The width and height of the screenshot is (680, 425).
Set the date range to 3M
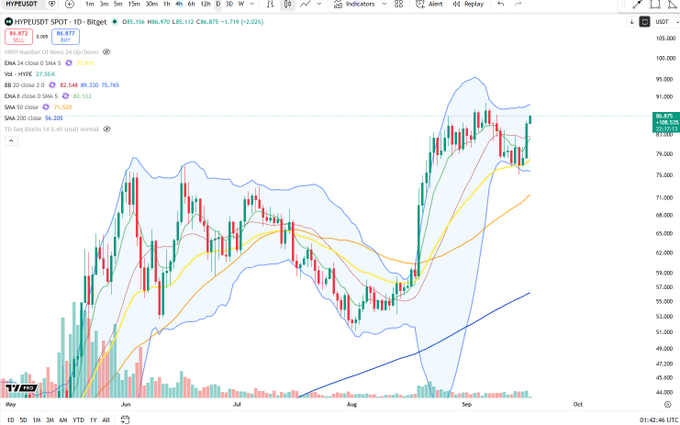click(x=50, y=420)
